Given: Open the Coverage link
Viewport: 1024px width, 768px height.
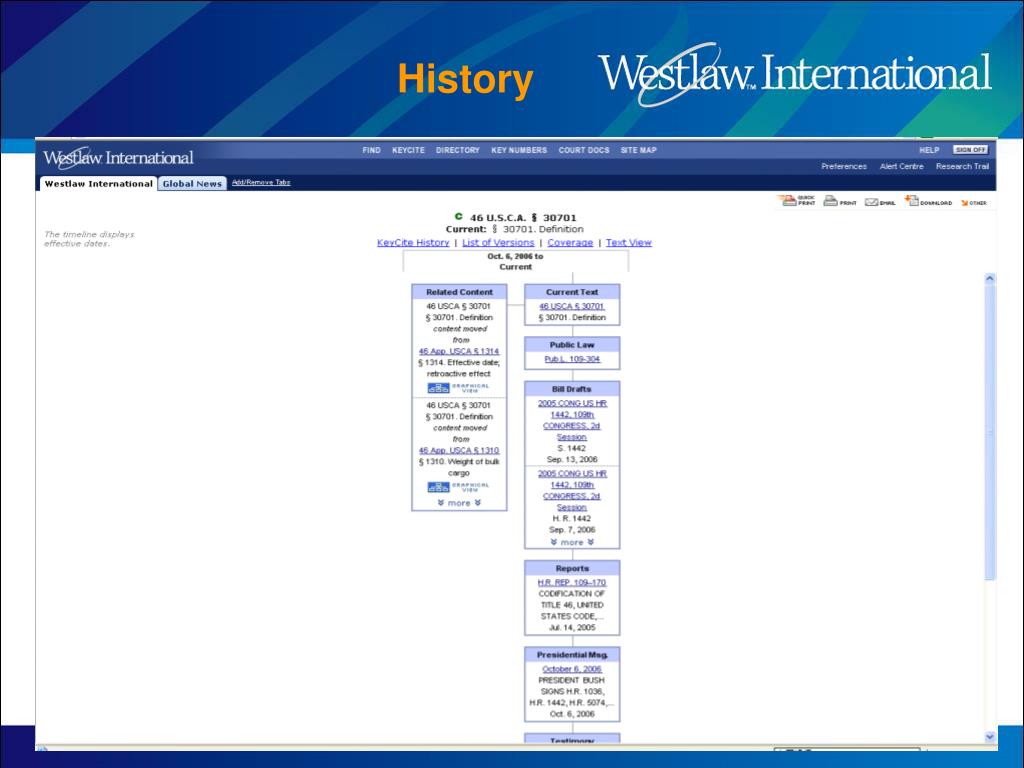Looking at the screenshot, I should point(570,242).
